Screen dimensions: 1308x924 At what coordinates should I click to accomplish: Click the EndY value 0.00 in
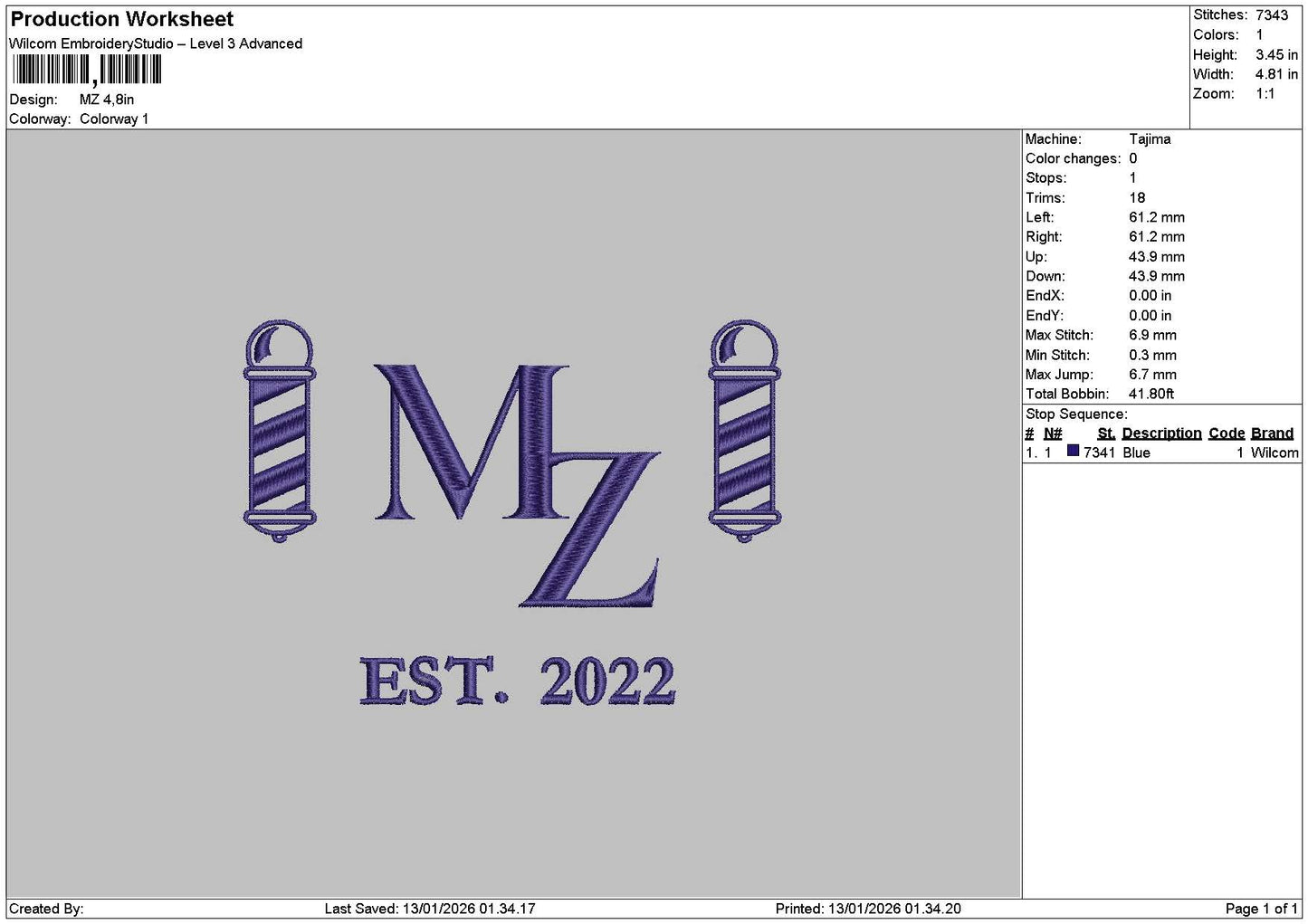click(x=1150, y=316)
